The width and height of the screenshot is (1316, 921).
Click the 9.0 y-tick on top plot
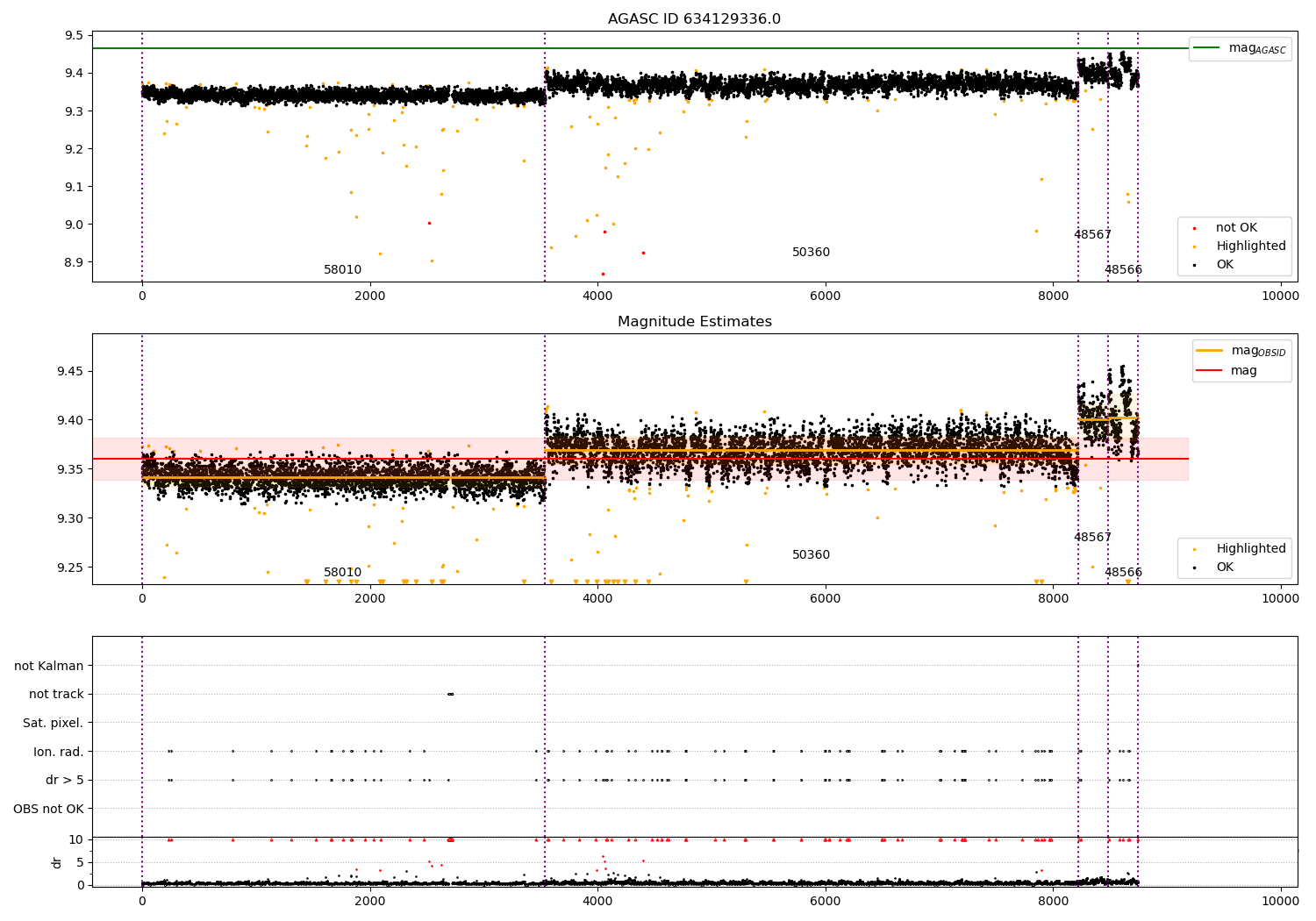(x=74, y=225)
